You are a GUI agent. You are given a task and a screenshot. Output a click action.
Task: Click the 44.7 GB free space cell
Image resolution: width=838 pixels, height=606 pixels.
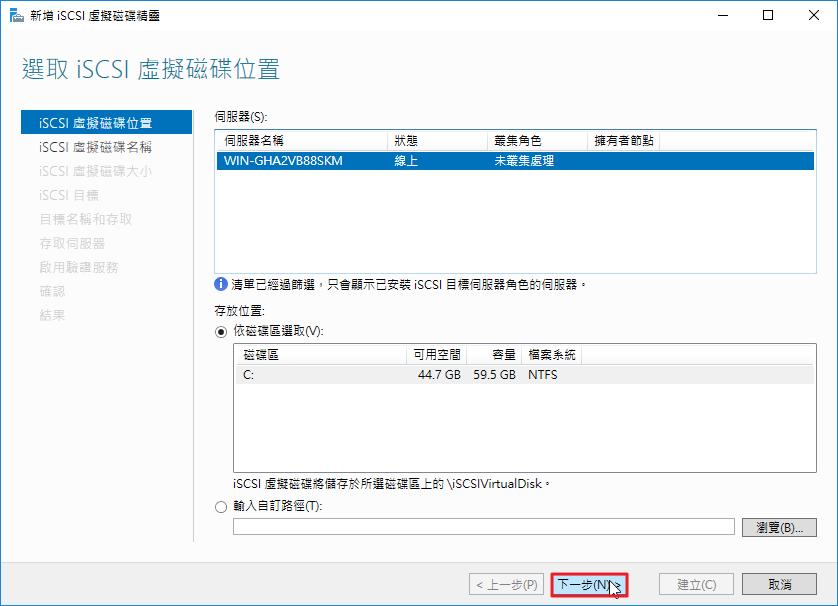pyautogui.click(x=439, y=375)
